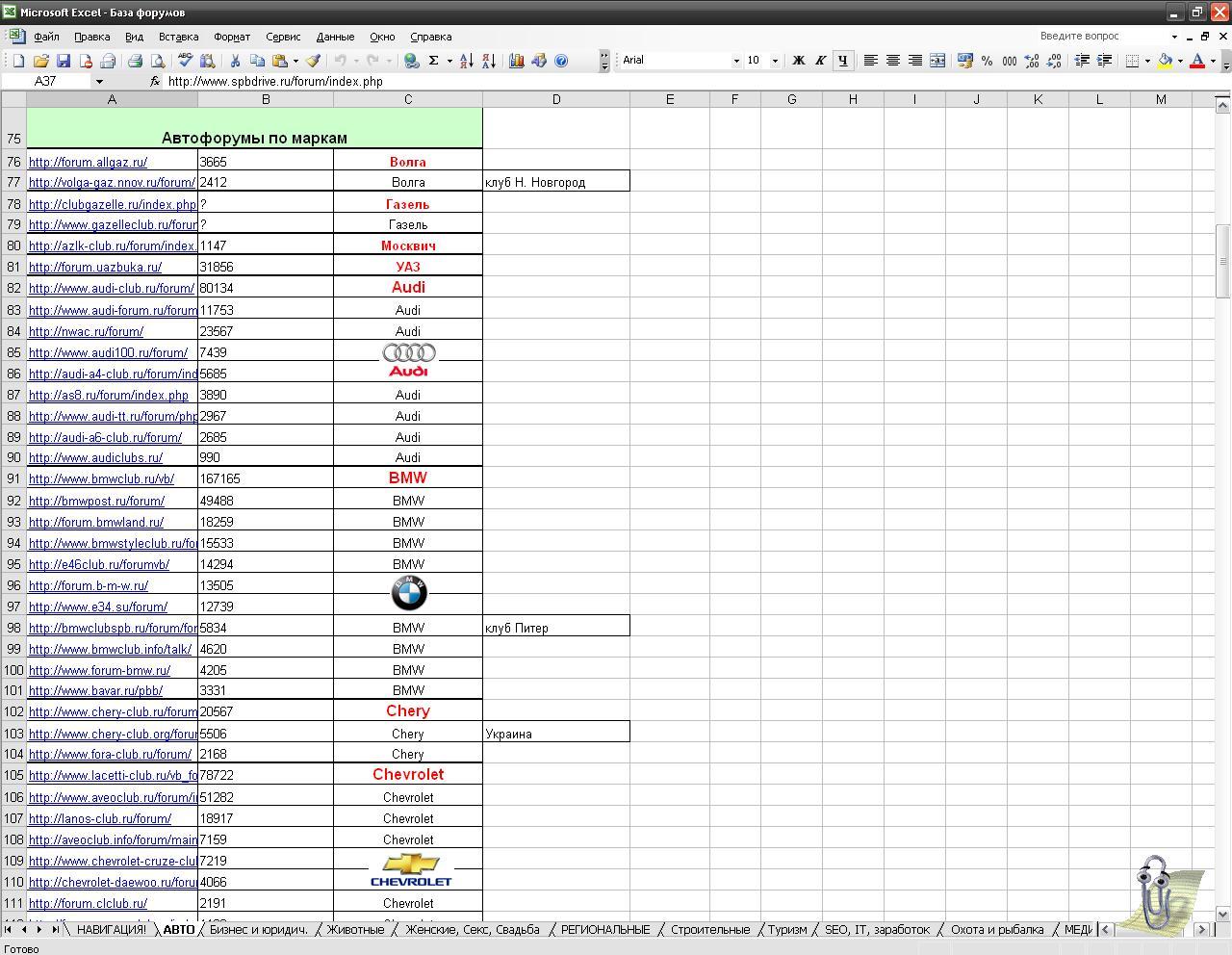Open the forum.allgaz.ru hyperlink
The height and width of the screenshot is (955, 1232).
[88, 163]
